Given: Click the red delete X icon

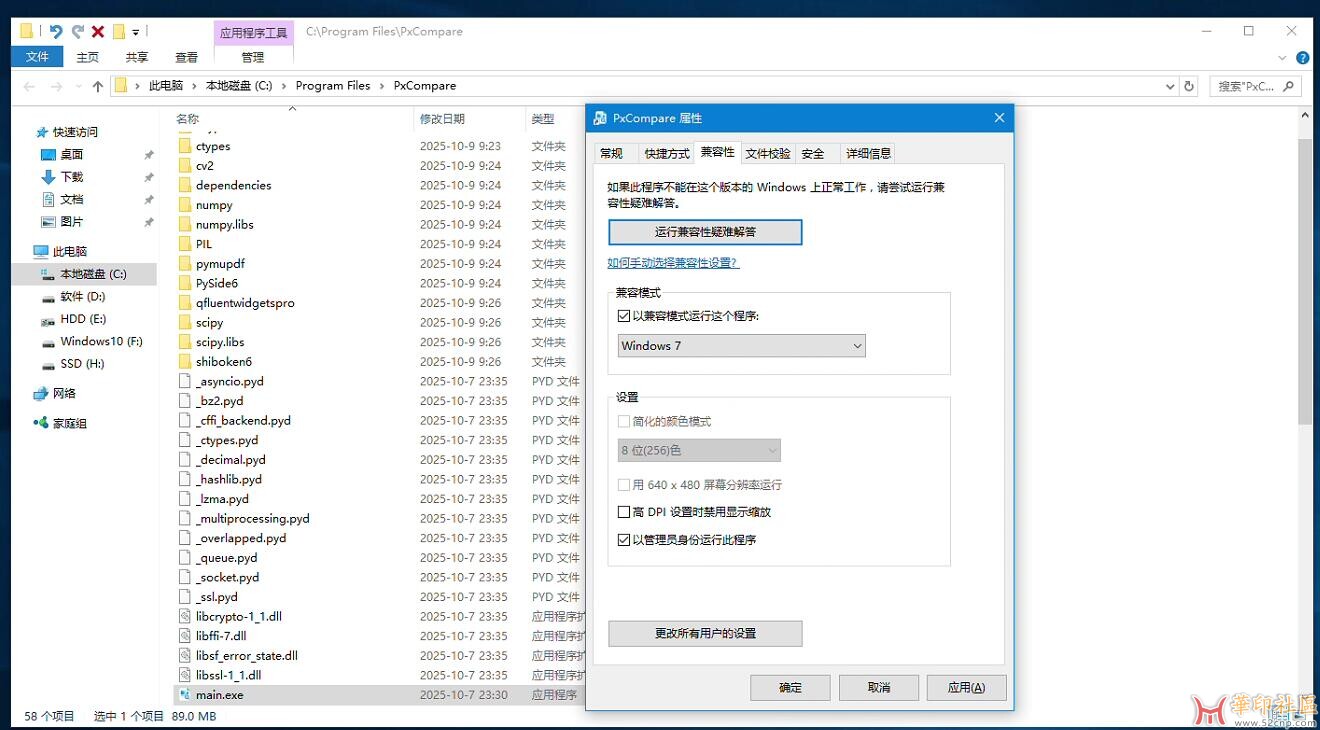Looking at the screenshot, I should (x=98, y=32).
